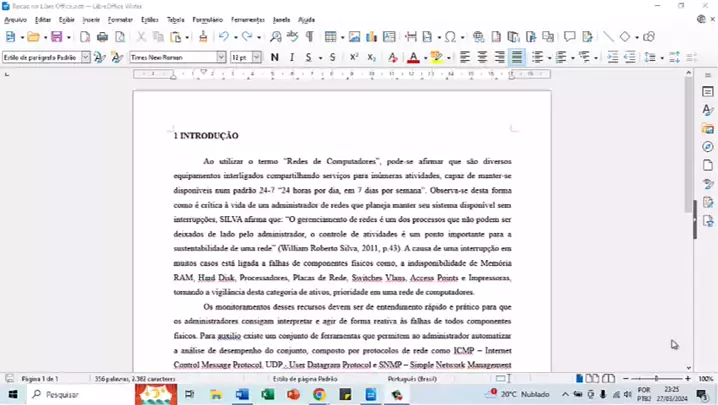Open the 12 pt font size dropdown
Image resolution: width=718 pixels, height=405 pixels.
coord(258,58)
